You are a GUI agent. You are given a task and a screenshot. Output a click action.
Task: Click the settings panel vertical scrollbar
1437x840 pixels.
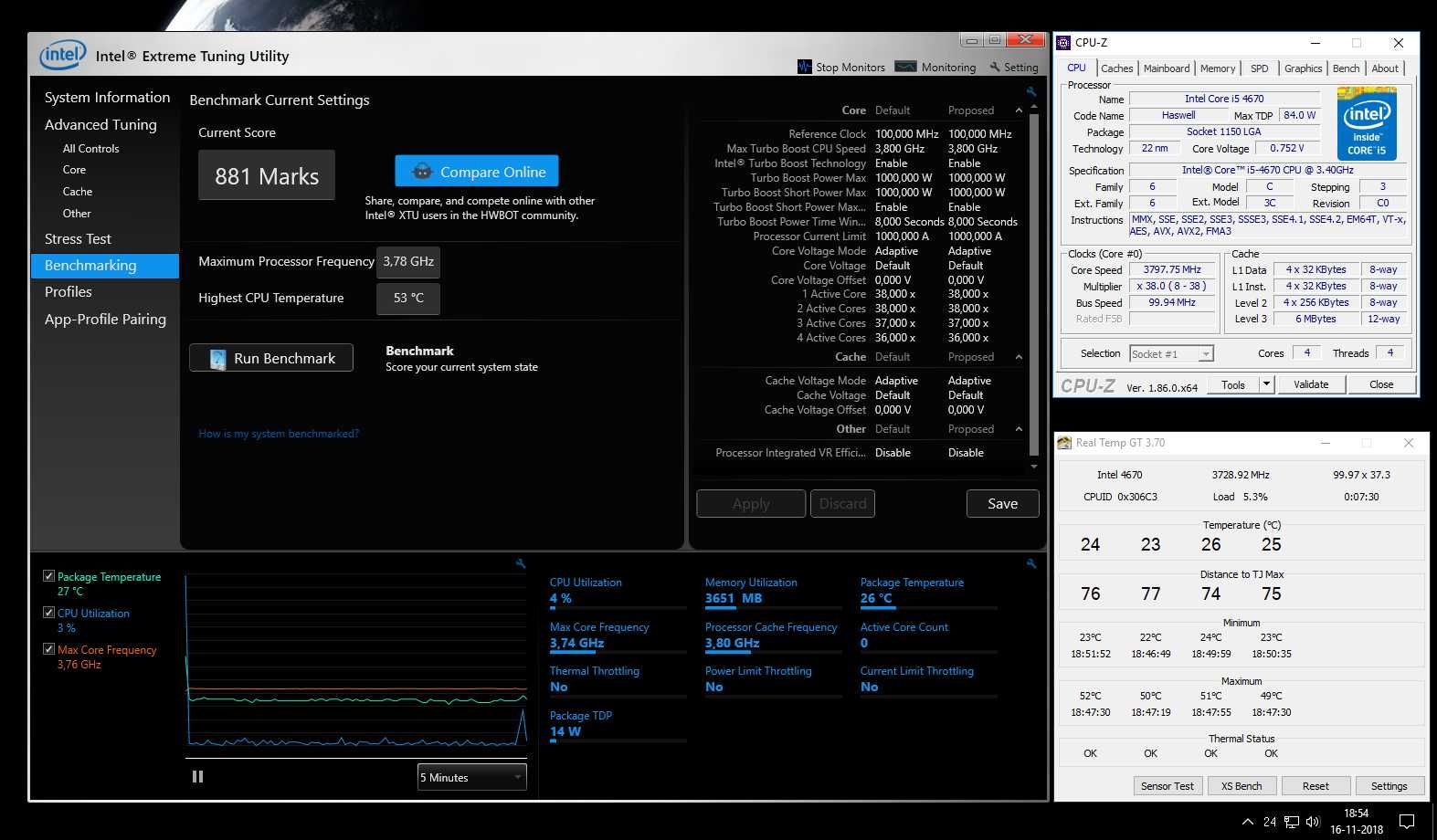(1033, 285)
